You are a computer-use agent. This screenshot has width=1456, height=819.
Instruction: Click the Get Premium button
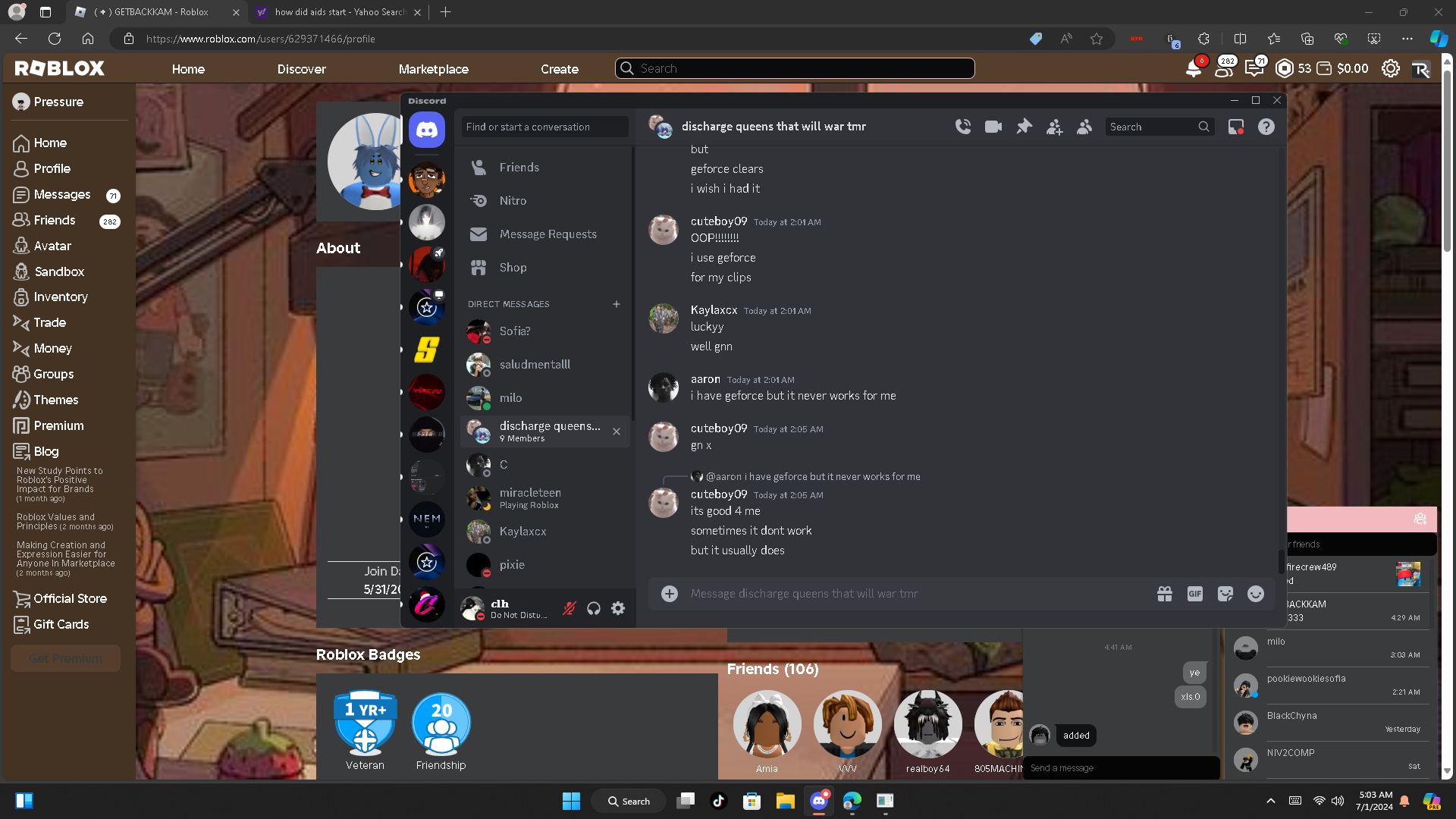click(66, 658)
